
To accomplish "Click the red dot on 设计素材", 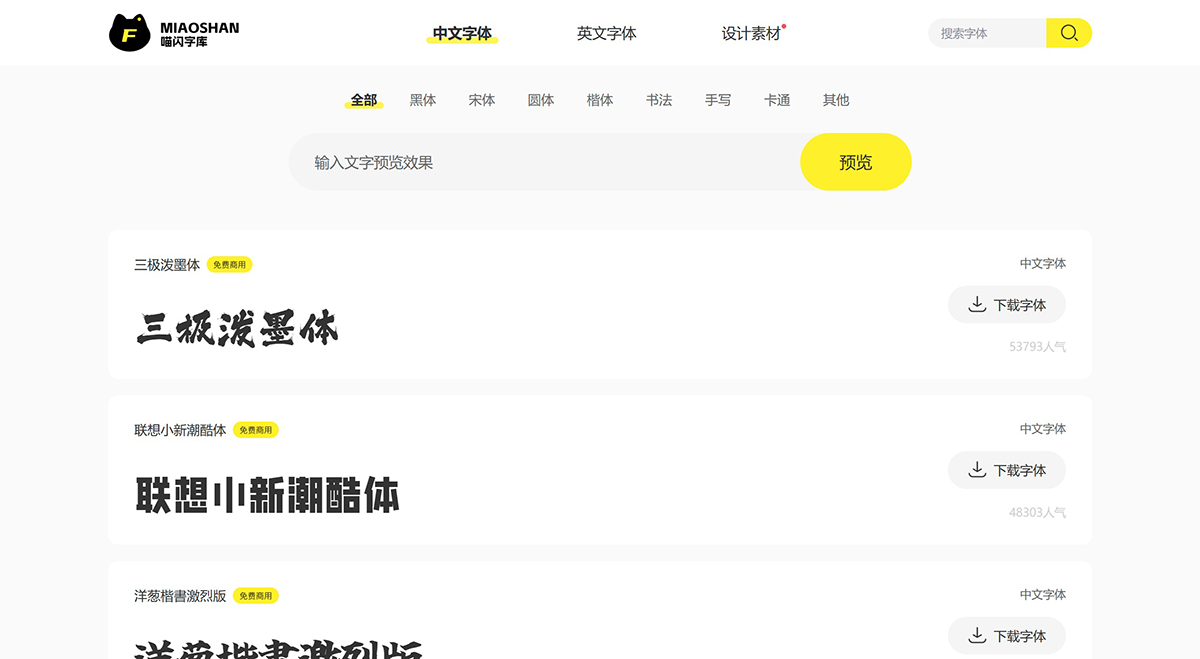I will point(784,24).
